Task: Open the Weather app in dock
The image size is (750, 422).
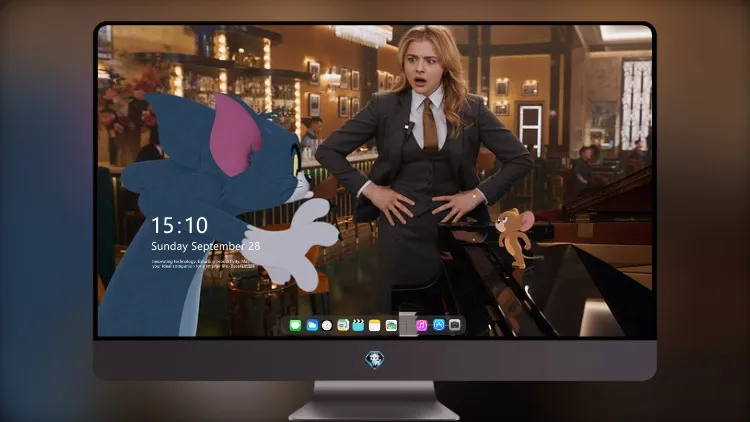Action: (311, 326)
